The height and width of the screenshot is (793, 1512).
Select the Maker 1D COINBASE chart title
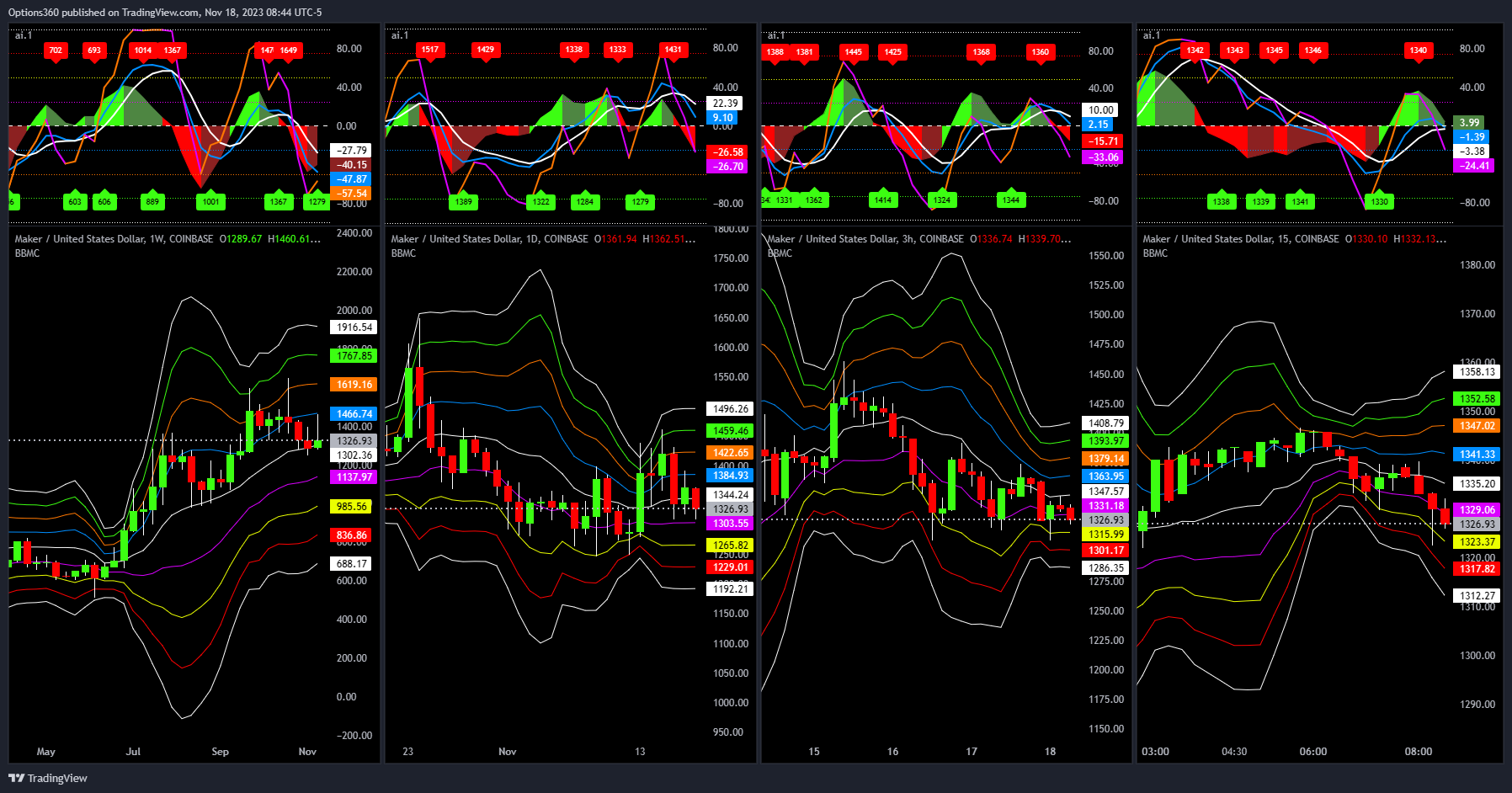pyautogui.click(x=489, y=239)
